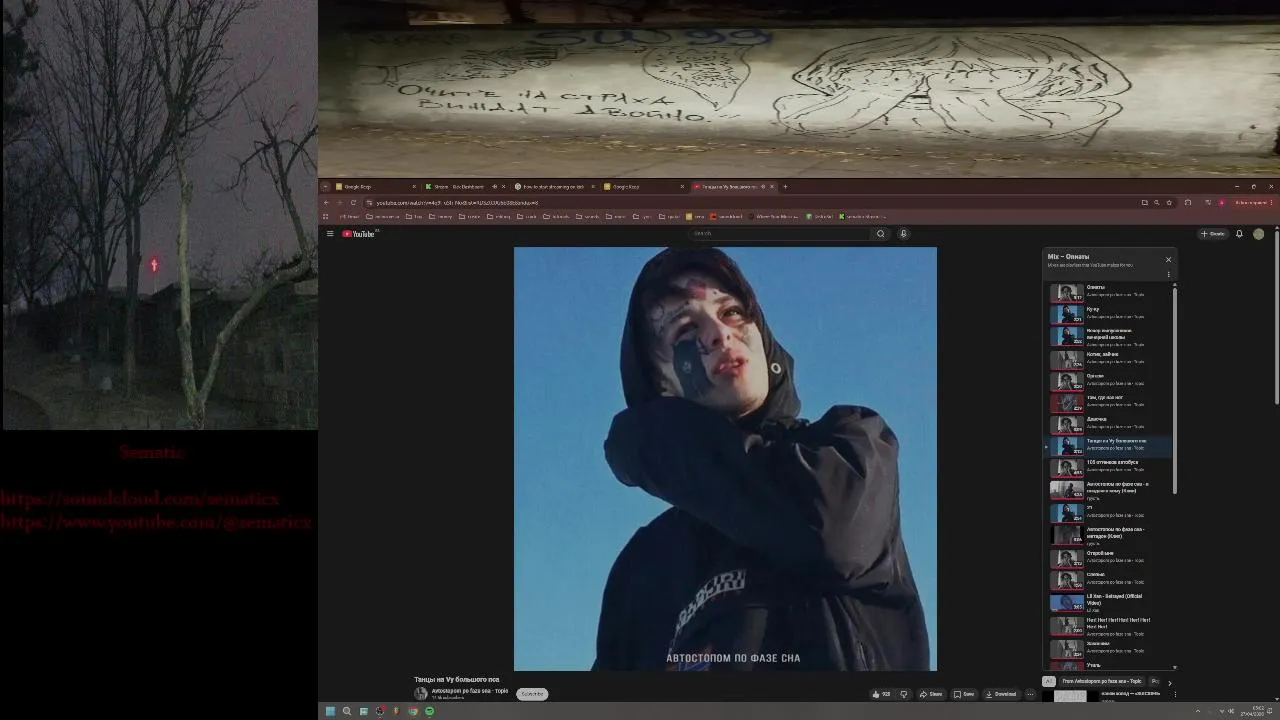
Task: Like the video with thumbs up
Action: click(881, 694)
